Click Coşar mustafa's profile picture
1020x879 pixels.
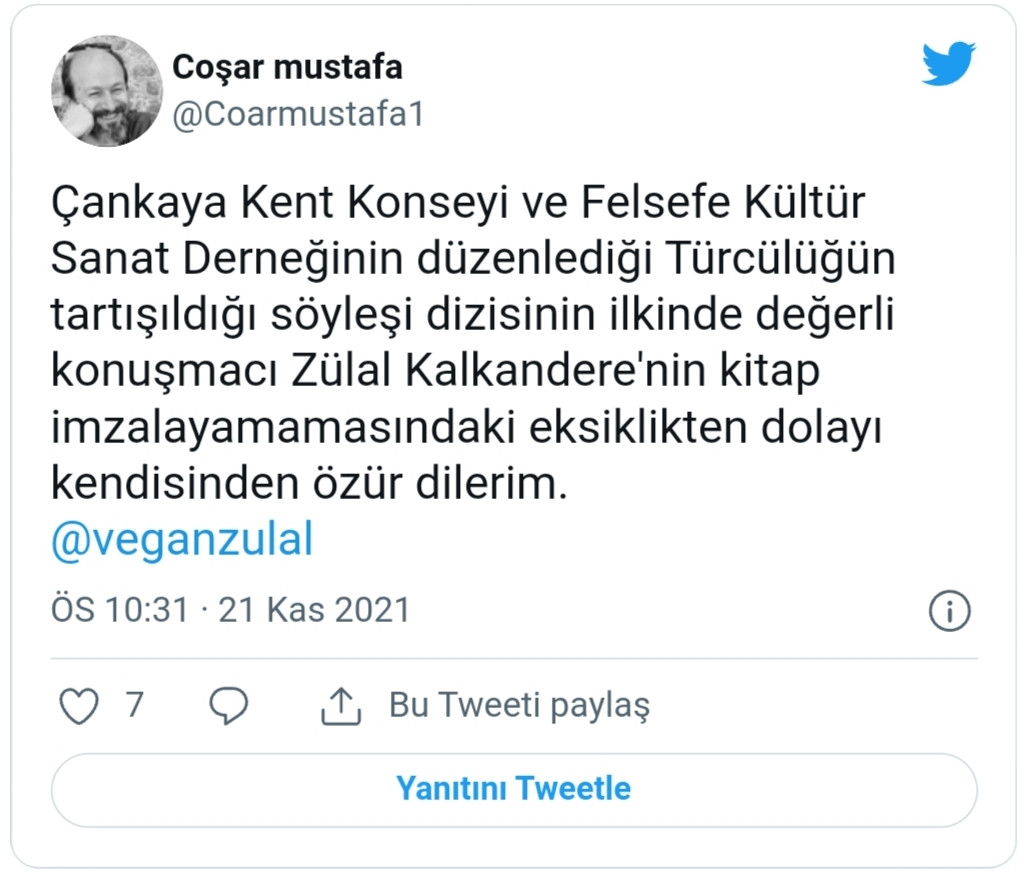pyautogui.click(x=105, y=91)
